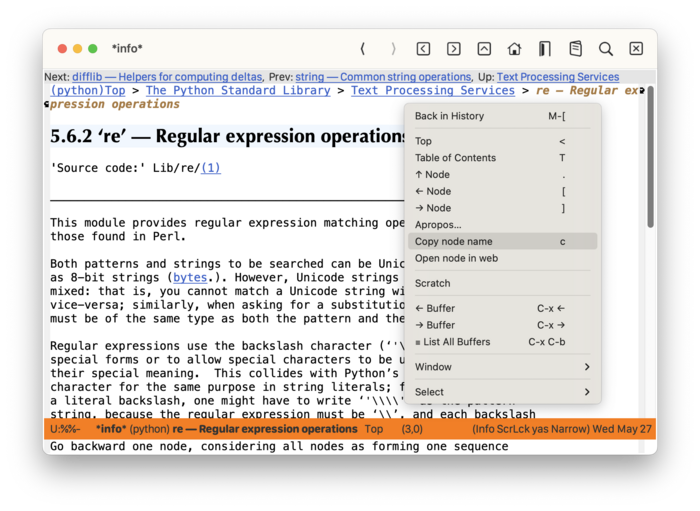Open the table of contents document icon
The height and width of the screenshot is (511, 700).
point(575,49)
